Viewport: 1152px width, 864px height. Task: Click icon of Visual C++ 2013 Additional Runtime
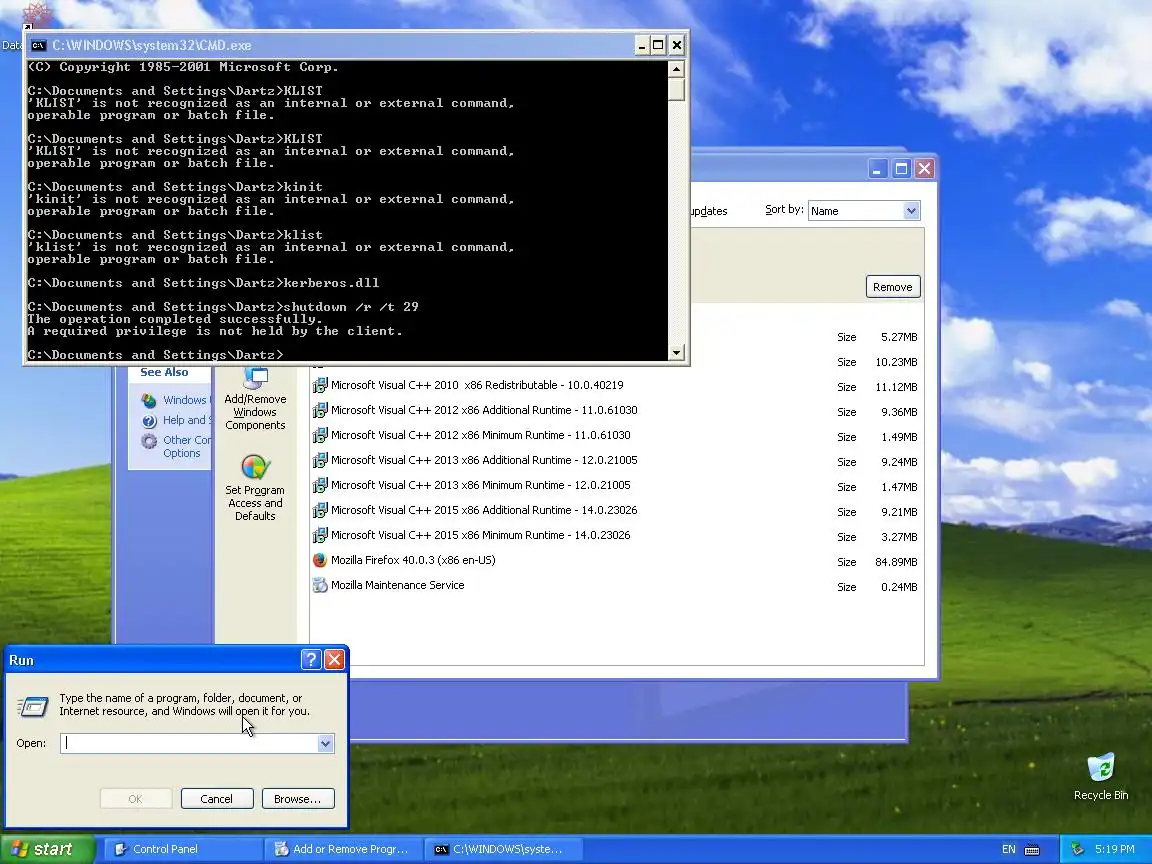(x=320, y=460)
